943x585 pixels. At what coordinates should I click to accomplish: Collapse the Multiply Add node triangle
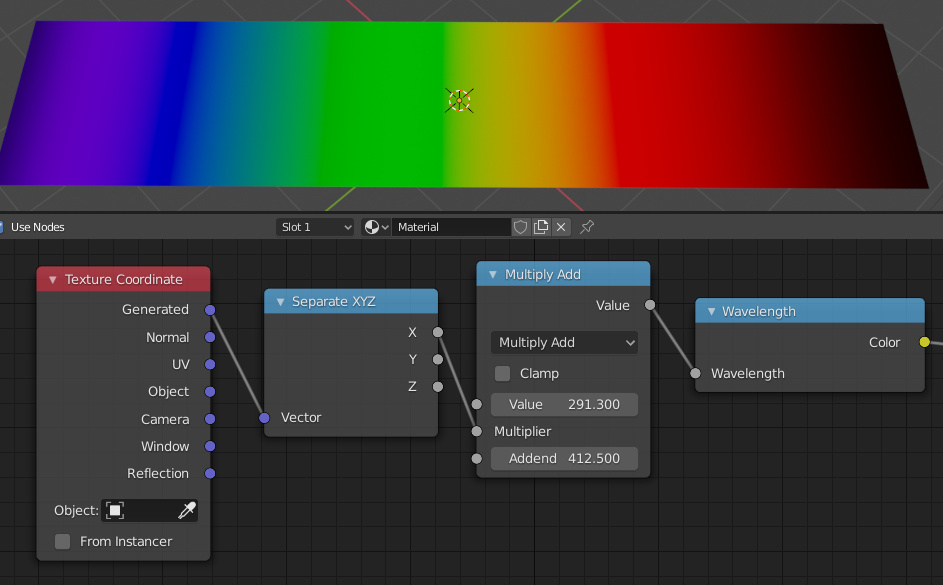pyautogui.click(x=493, y=274)
